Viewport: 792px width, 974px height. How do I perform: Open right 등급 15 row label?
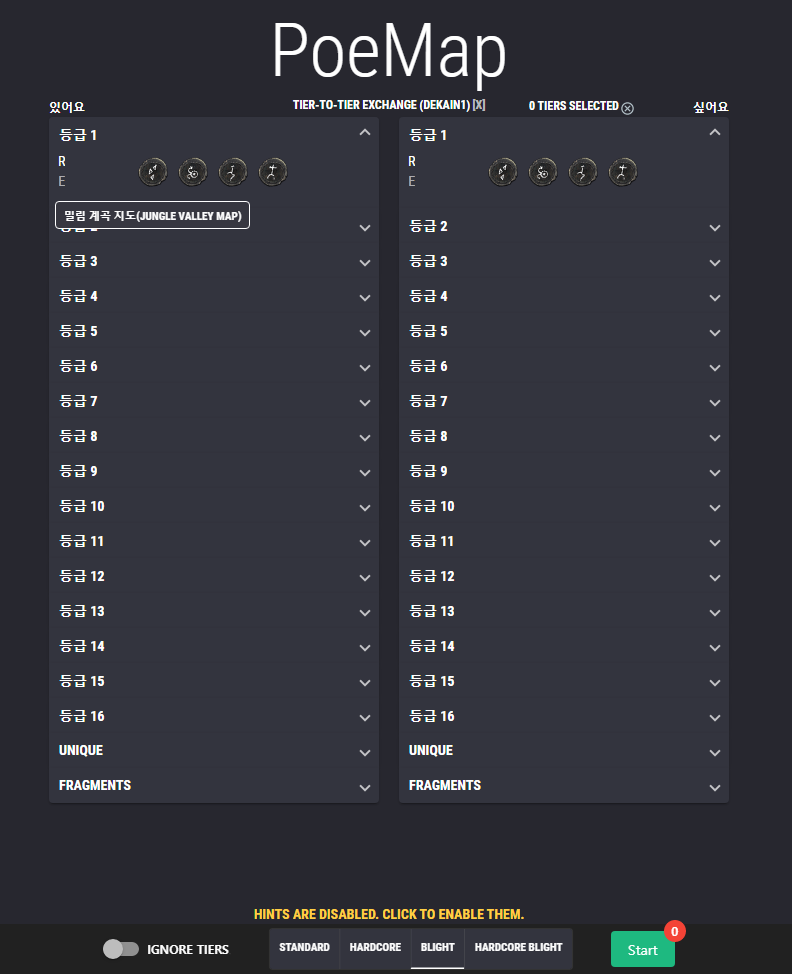(432, 681)
